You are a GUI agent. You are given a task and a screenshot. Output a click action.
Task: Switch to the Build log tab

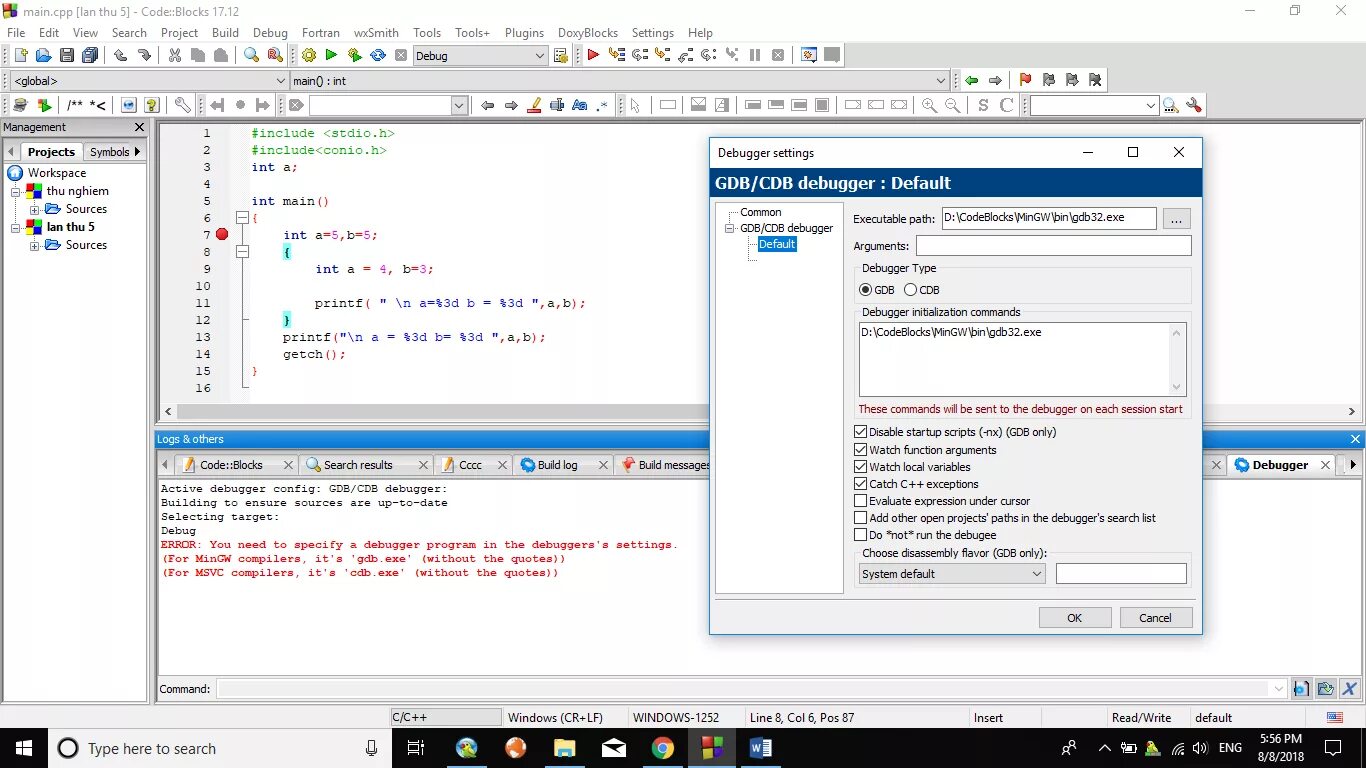coord(557,465)
